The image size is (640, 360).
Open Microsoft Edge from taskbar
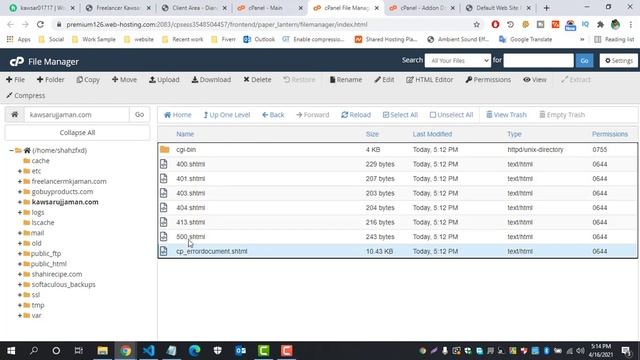coord(195,351)
